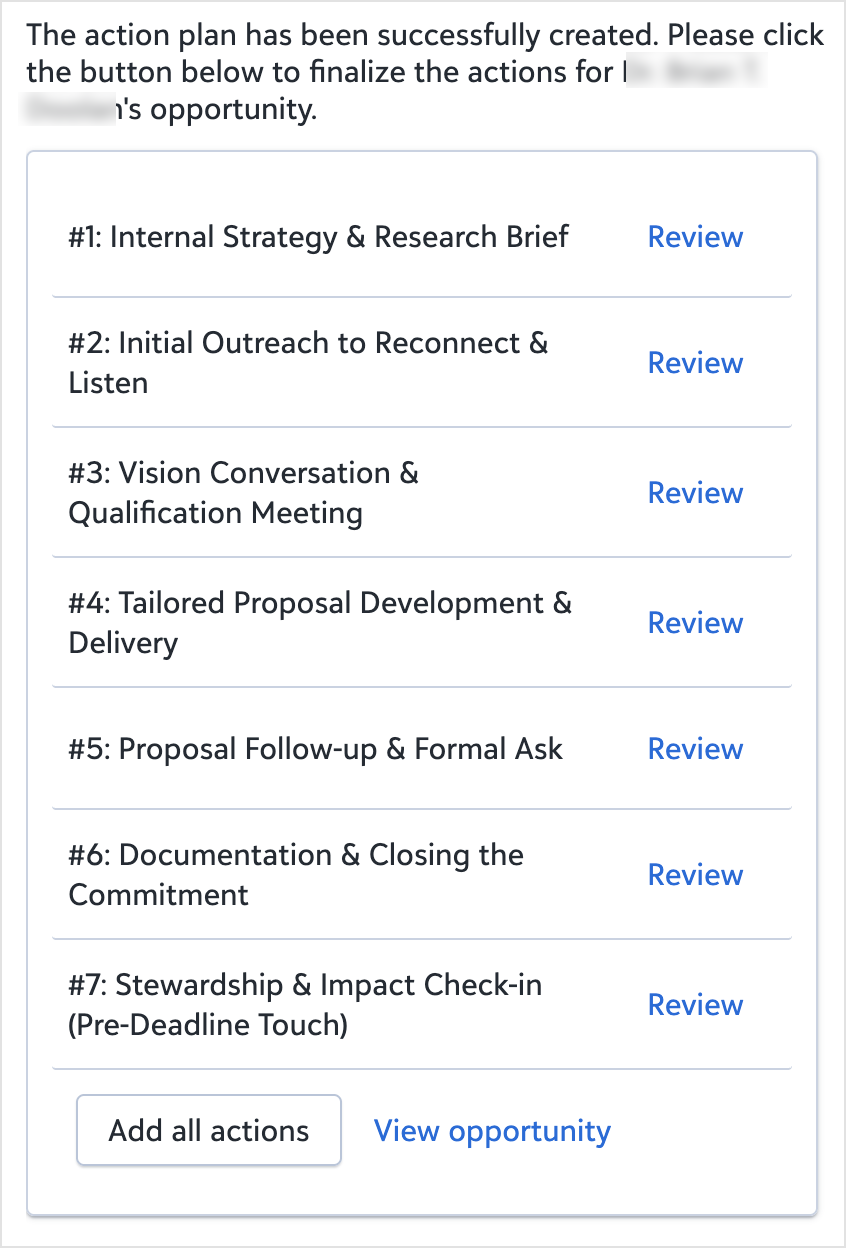The width and height of the screenshot is (846, 1248).
Task: Open Review for Documentation & Closing the Commitment
Action: [x=695, y=875]
